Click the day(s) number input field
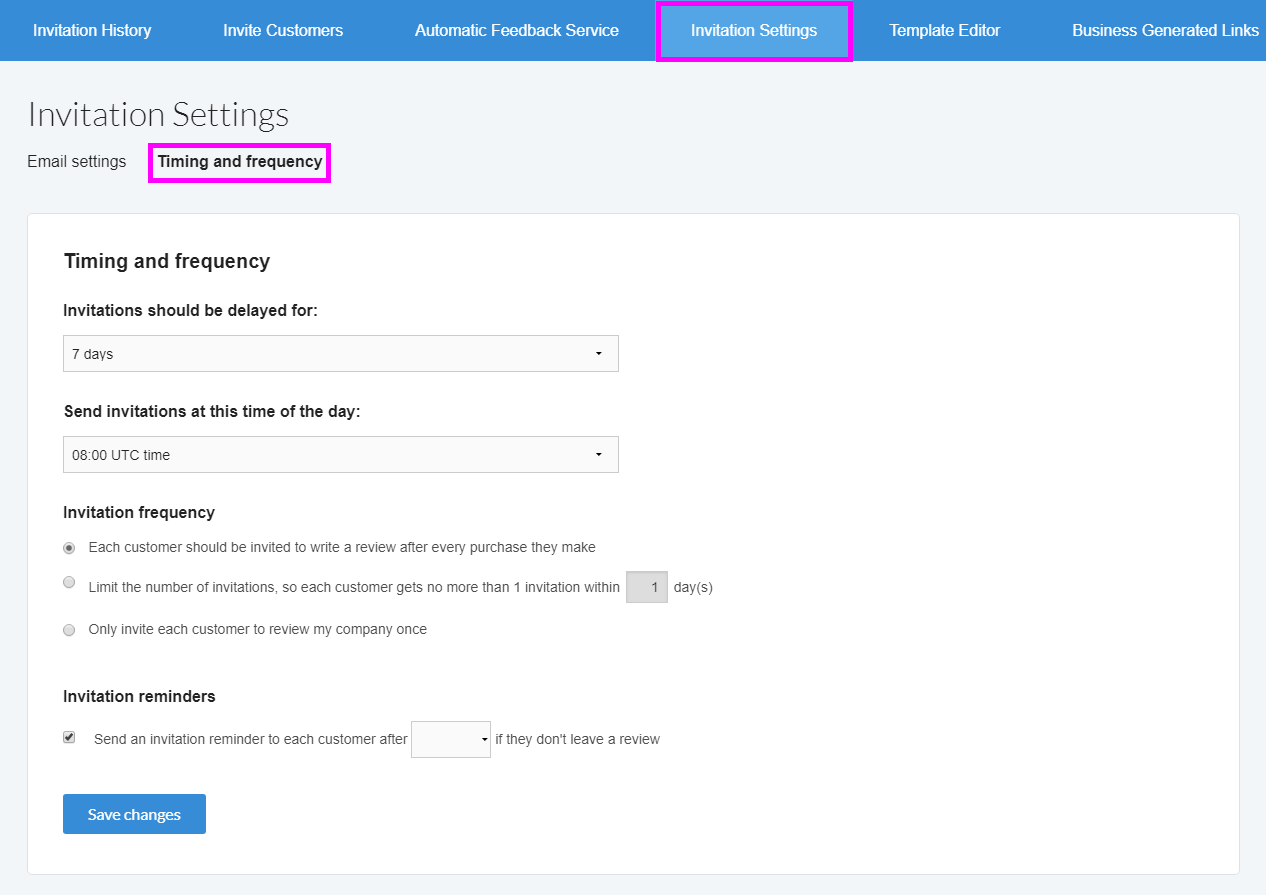Screen dimensions: 1266x895 [x=647, y=587]
